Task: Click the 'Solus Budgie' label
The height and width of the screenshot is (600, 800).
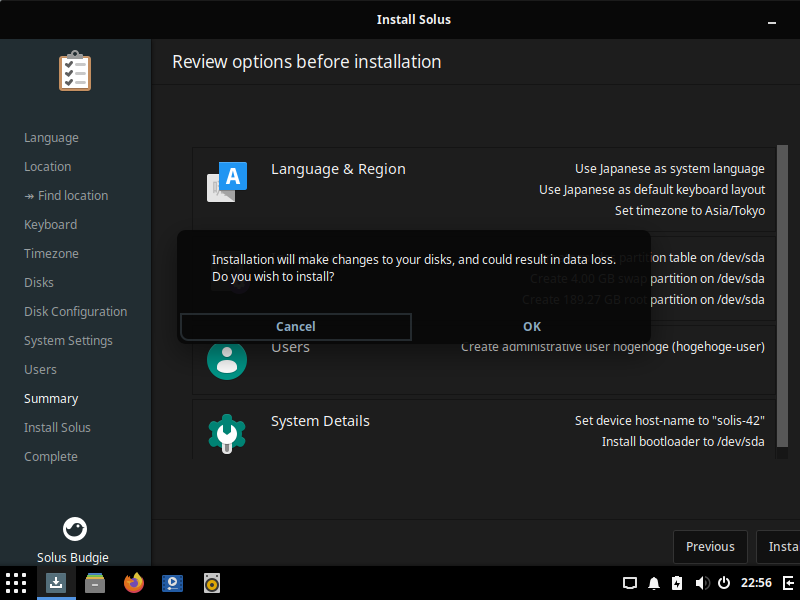Action: click(72, 558)
